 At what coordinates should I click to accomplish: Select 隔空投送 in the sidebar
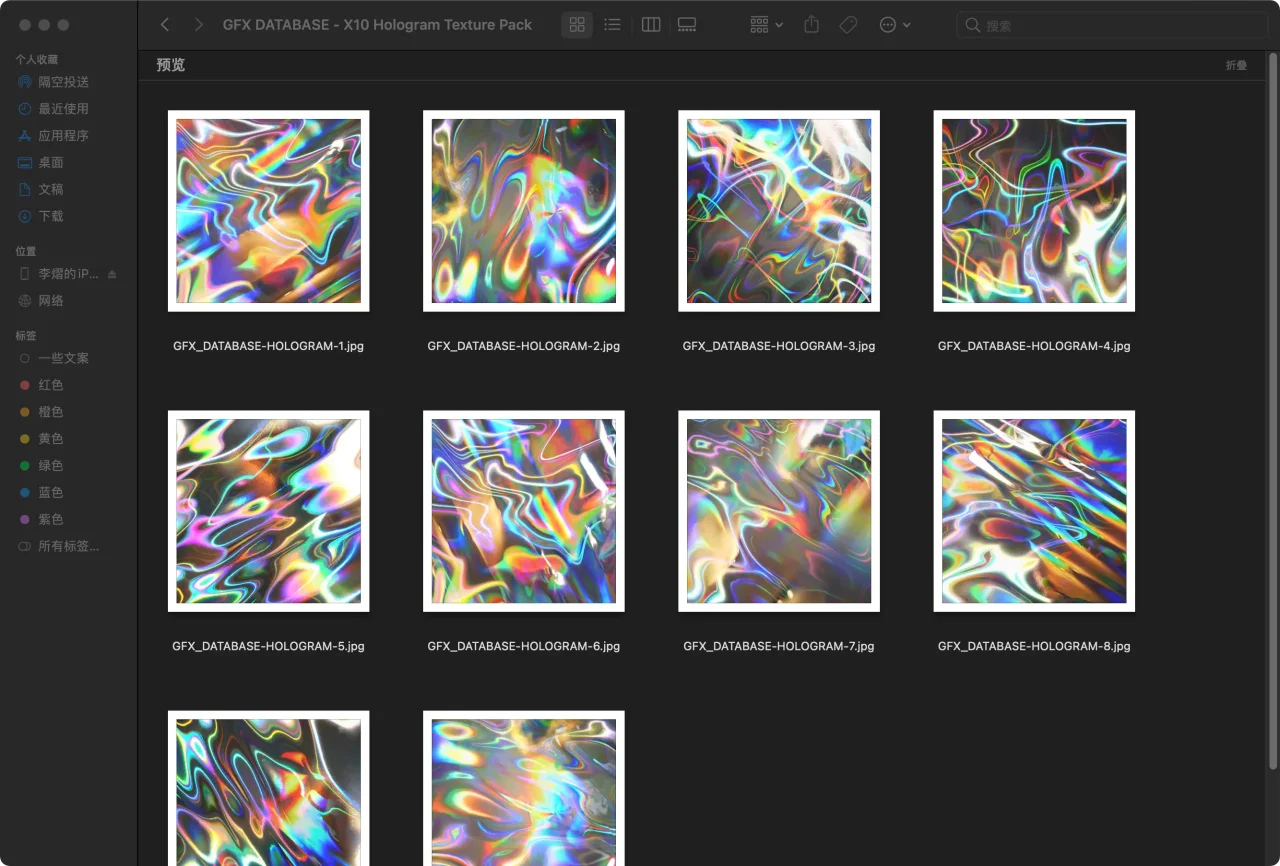click(x=63, y=82)
